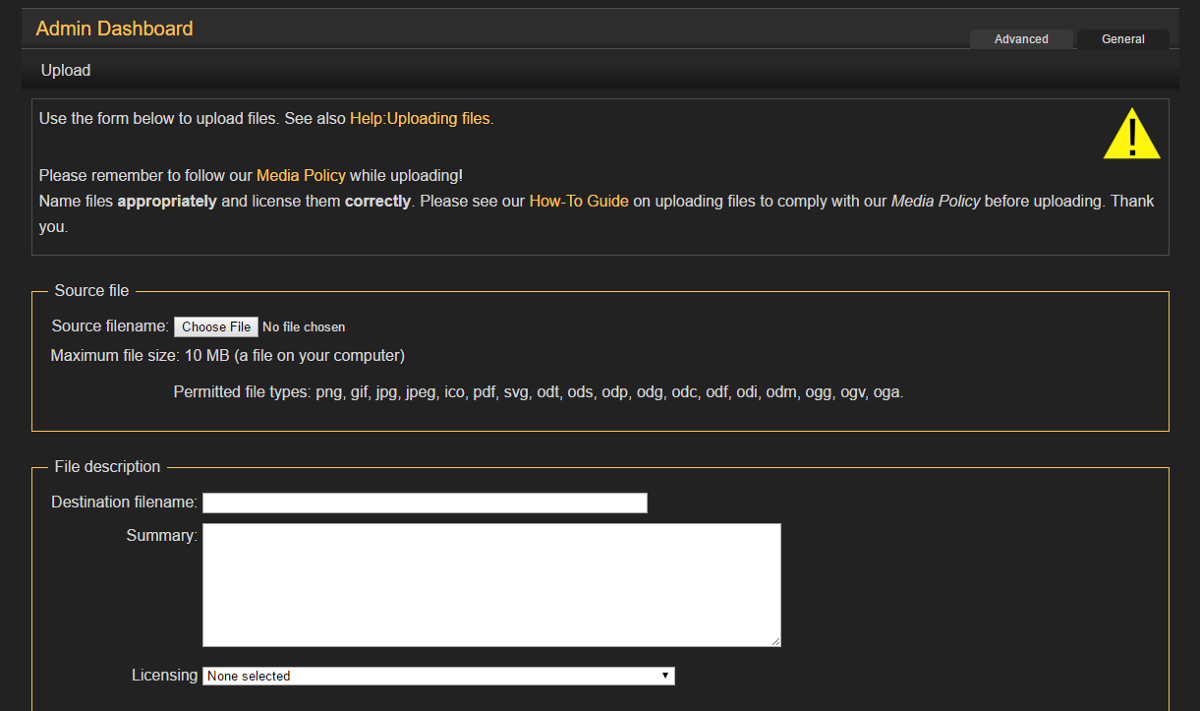Viewport: 1200px width, 711px height.
Task: Click the first Media Policy link
Action: tap(301, 175)
